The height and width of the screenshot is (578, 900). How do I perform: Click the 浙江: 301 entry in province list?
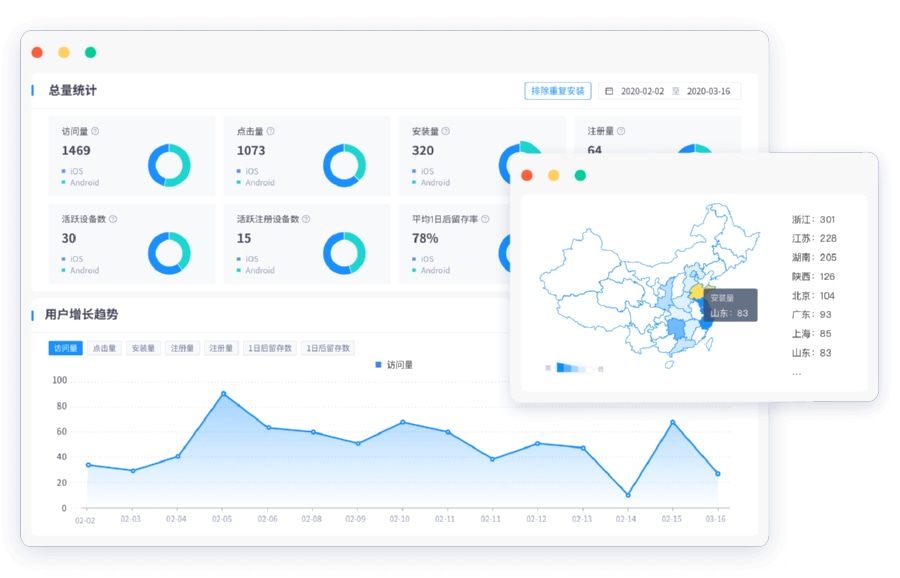(x=813, y=219)
